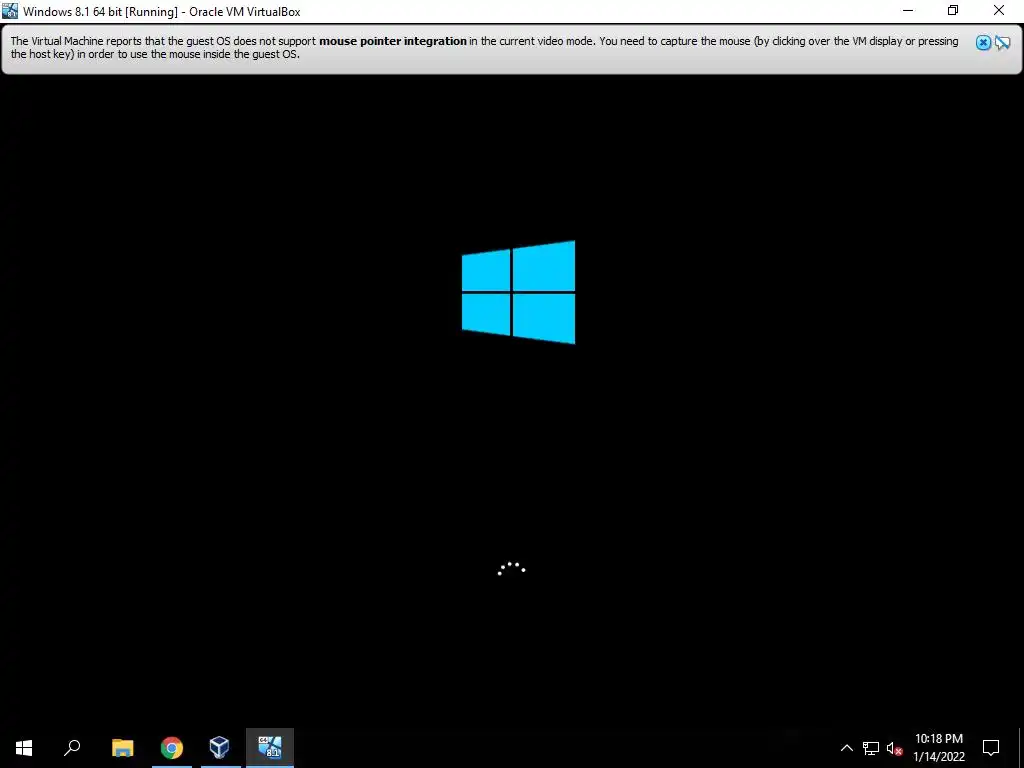Launch Google Chrome from taskbar
The image size is (1024, 768).
point(172,748)
